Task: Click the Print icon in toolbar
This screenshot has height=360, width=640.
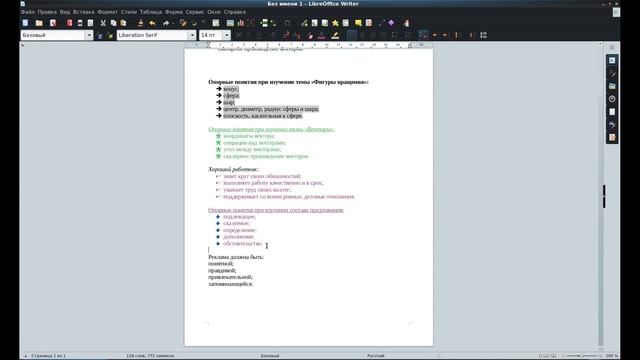Action: pyautogui.click(x=80, y=23)
